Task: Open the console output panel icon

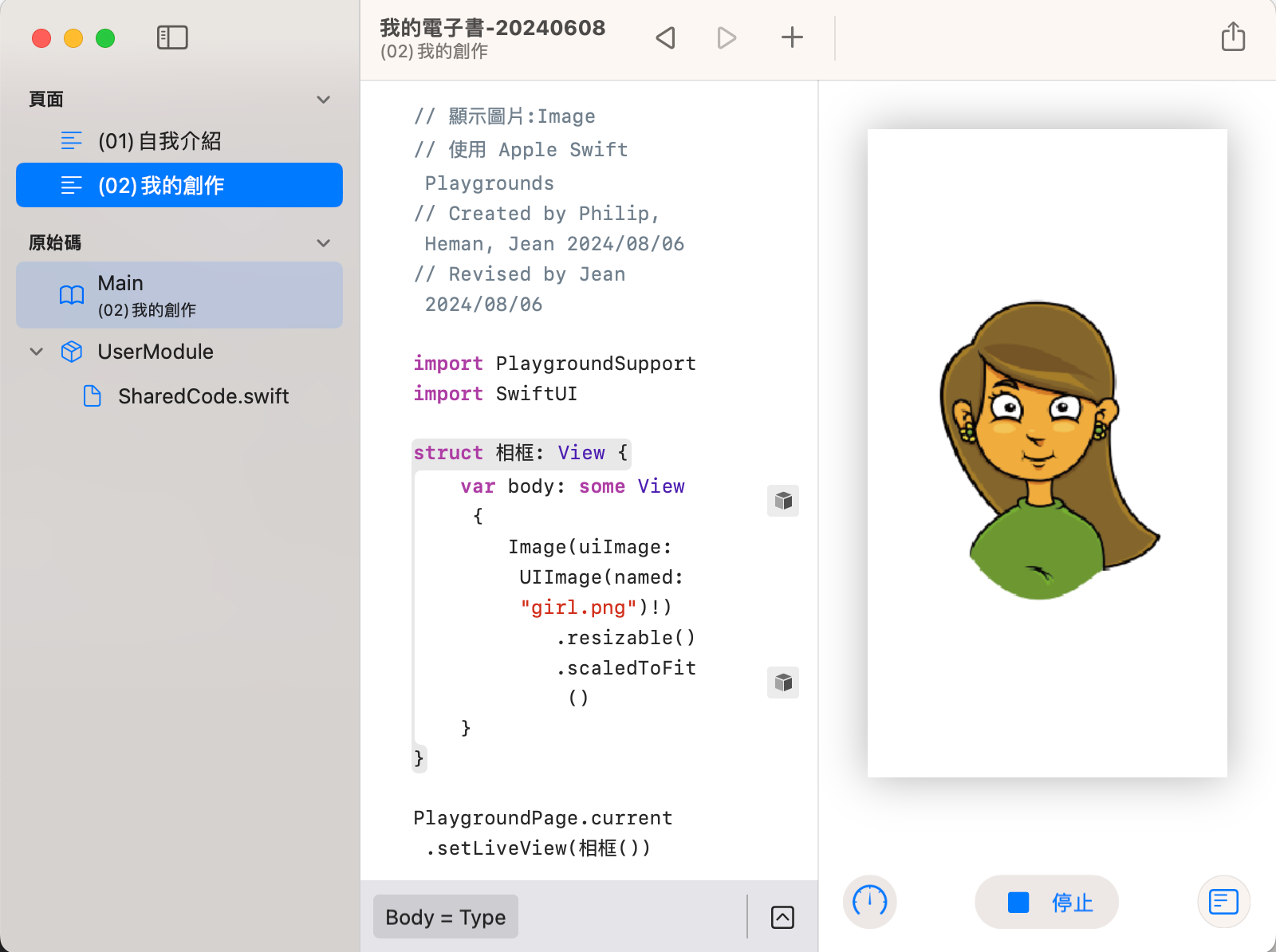Action: click(1223, 902)
